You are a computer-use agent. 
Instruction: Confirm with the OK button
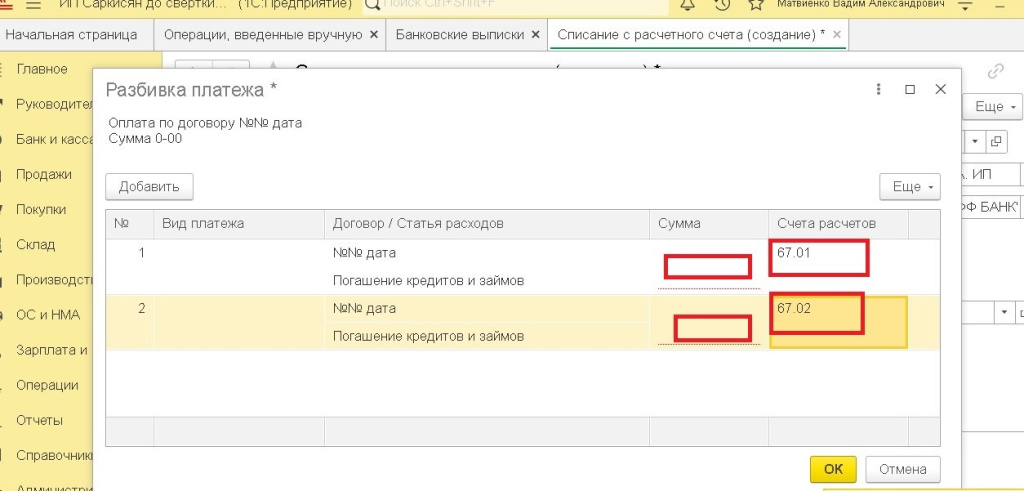point(833,469)
